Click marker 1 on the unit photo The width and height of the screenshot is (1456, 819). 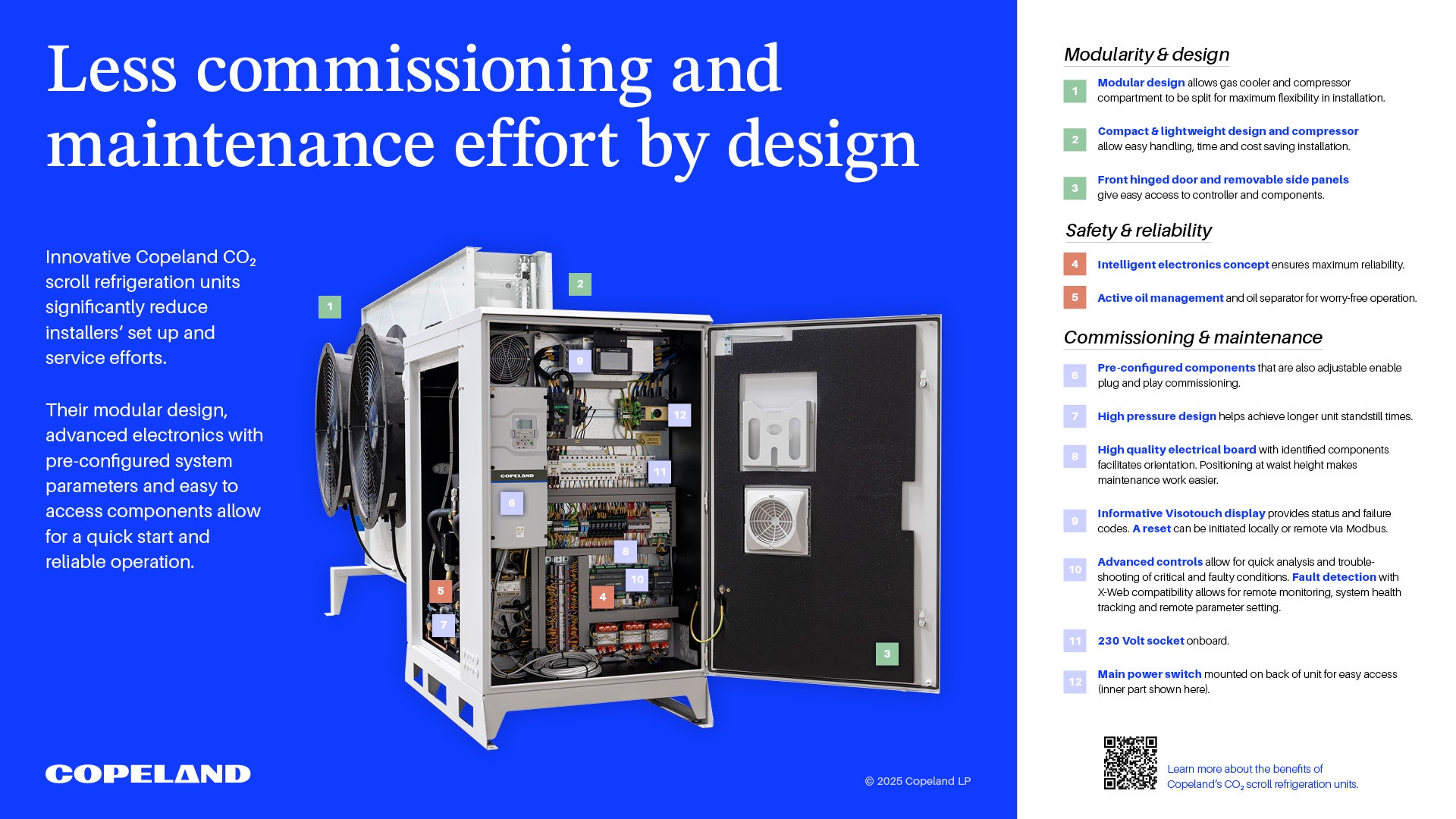(x=330, y=307)
